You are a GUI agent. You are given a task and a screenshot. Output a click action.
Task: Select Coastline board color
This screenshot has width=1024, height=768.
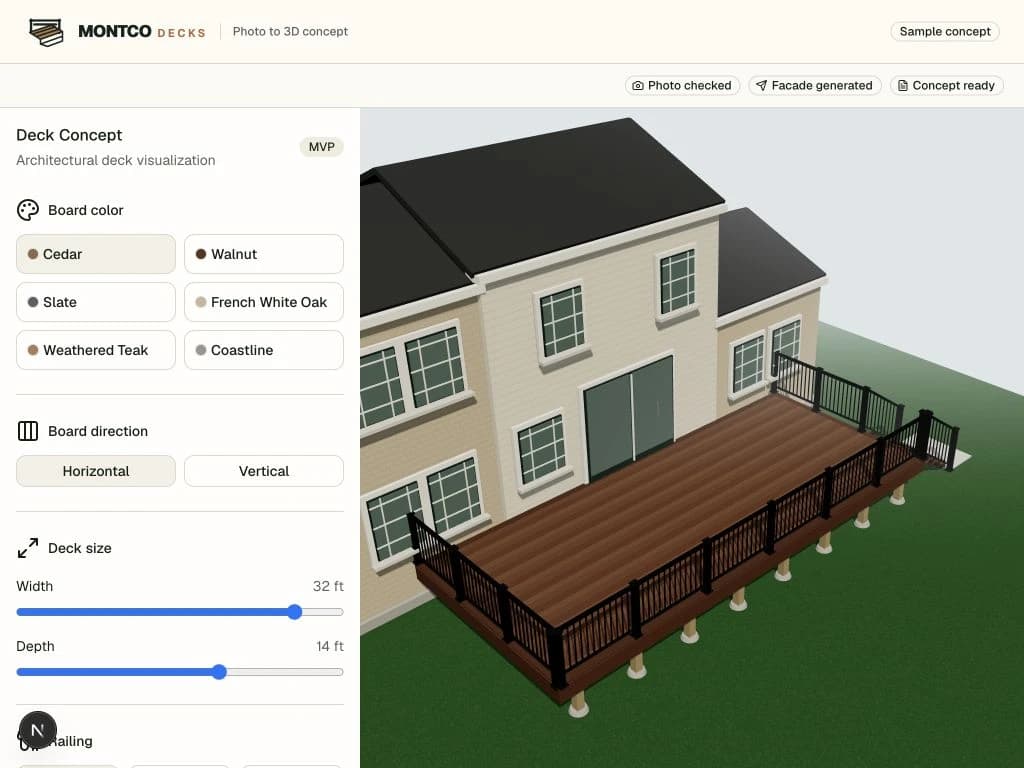(264, 350)
